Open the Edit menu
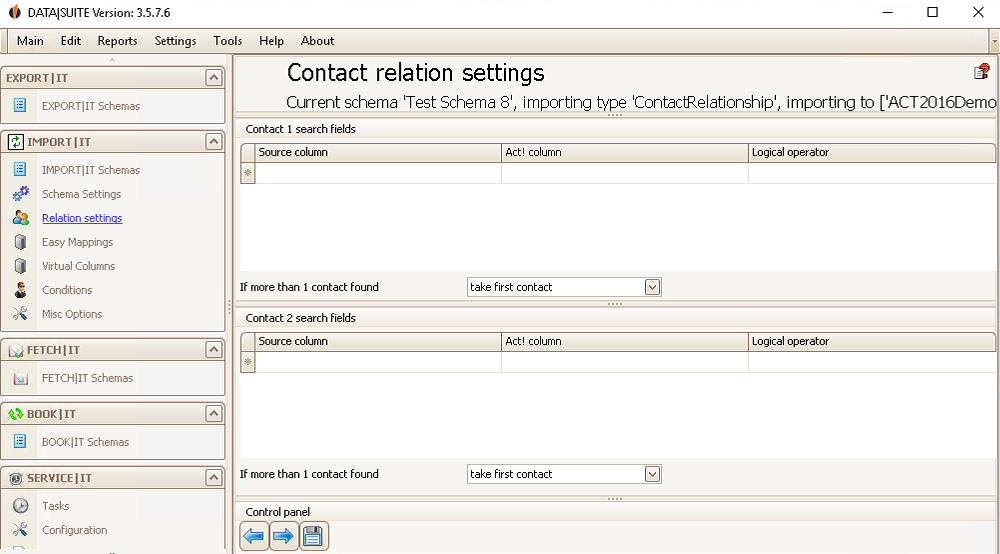Image resolution: width=1000 pixels, height=554 pixels. (x=71, y=41)
